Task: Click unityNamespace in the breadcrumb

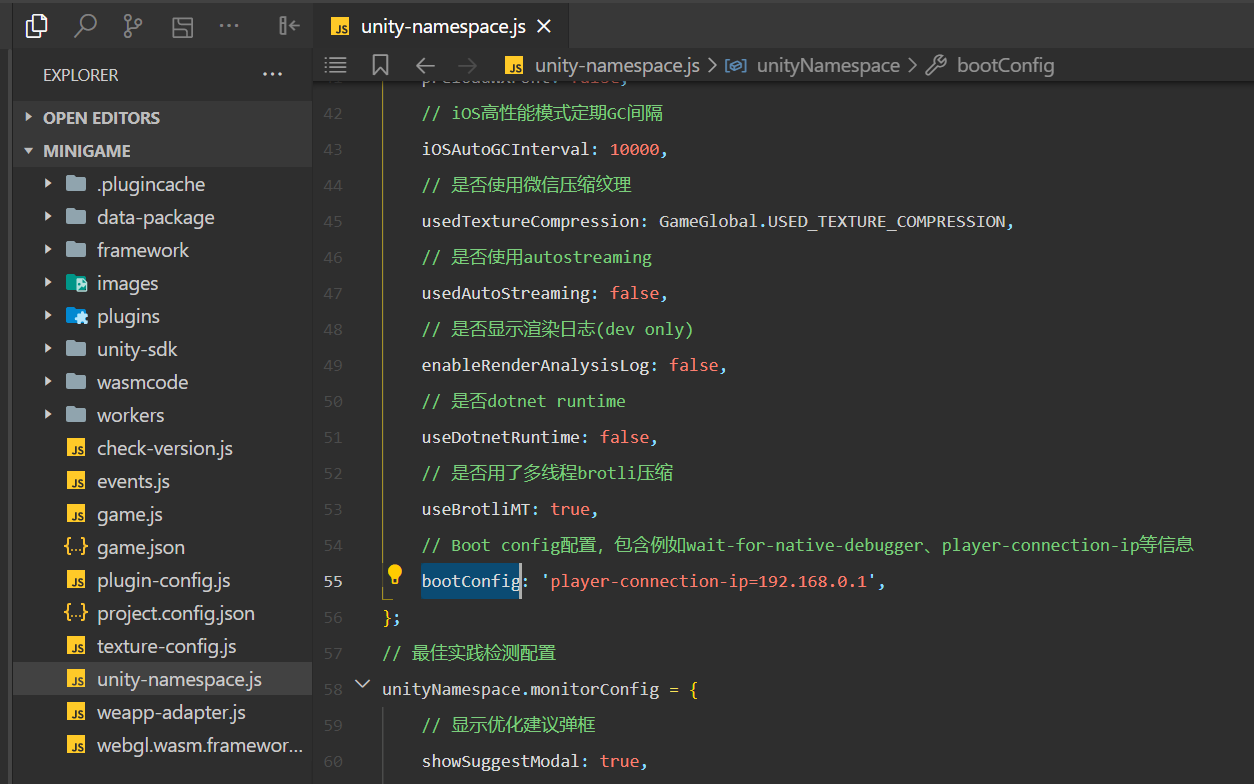Action: click(x=827, y=65)
